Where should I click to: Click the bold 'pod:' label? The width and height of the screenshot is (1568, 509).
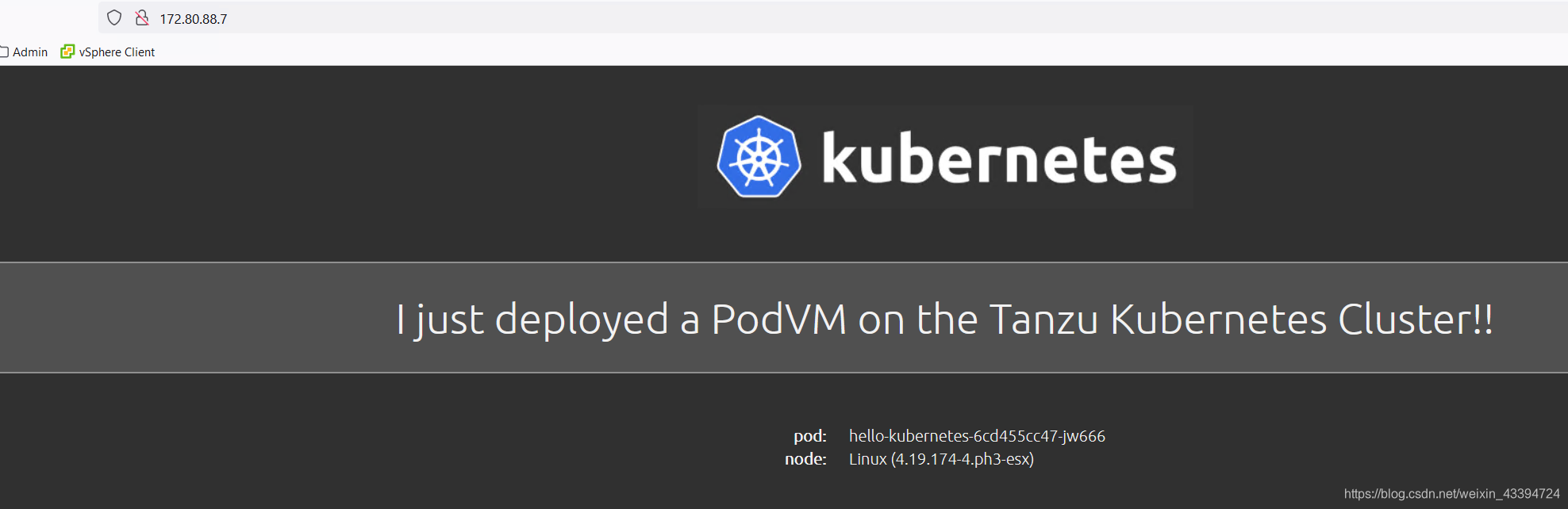pyautogui.click(x=810, y=436)
